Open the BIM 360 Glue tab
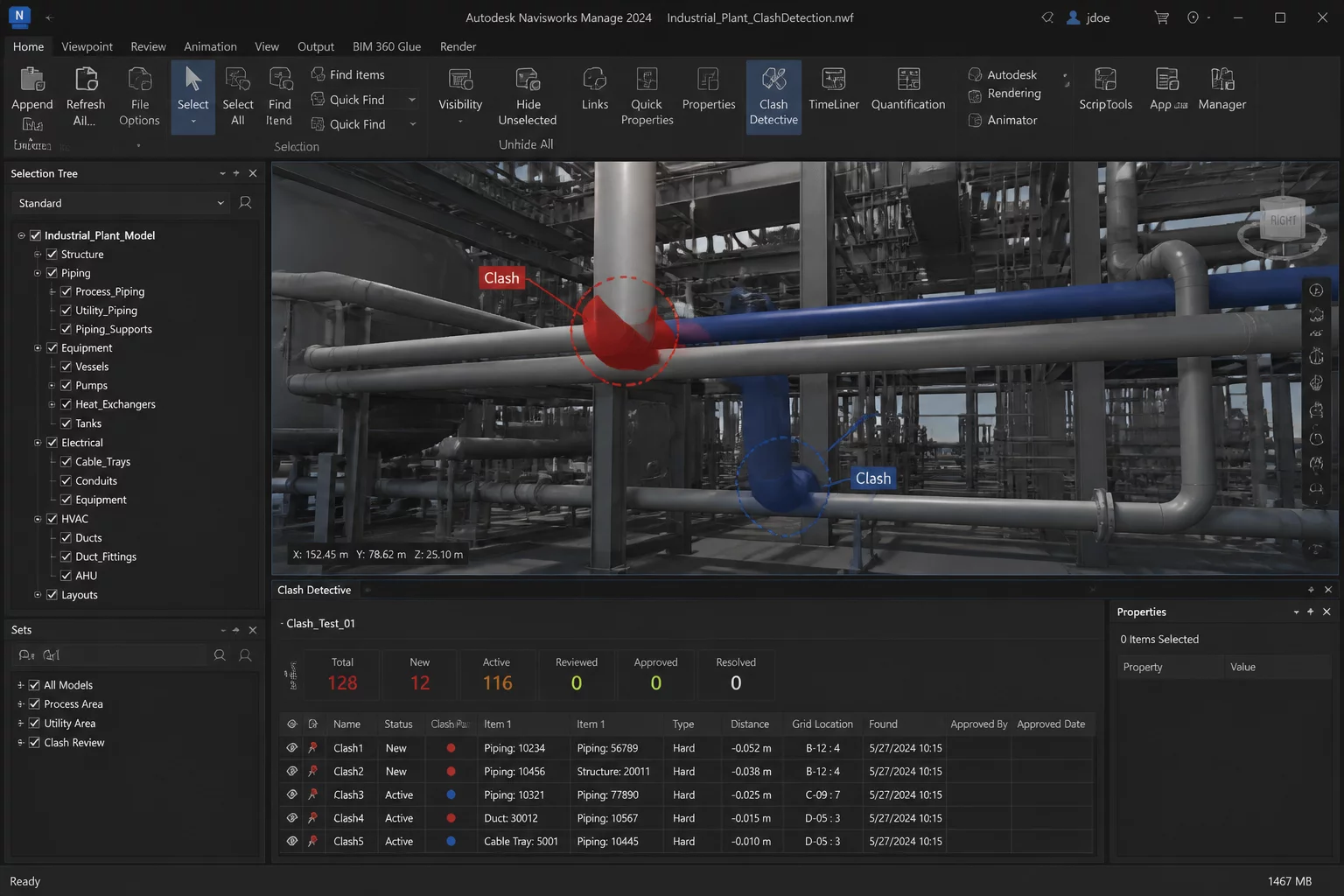 (x=387, y=46)
